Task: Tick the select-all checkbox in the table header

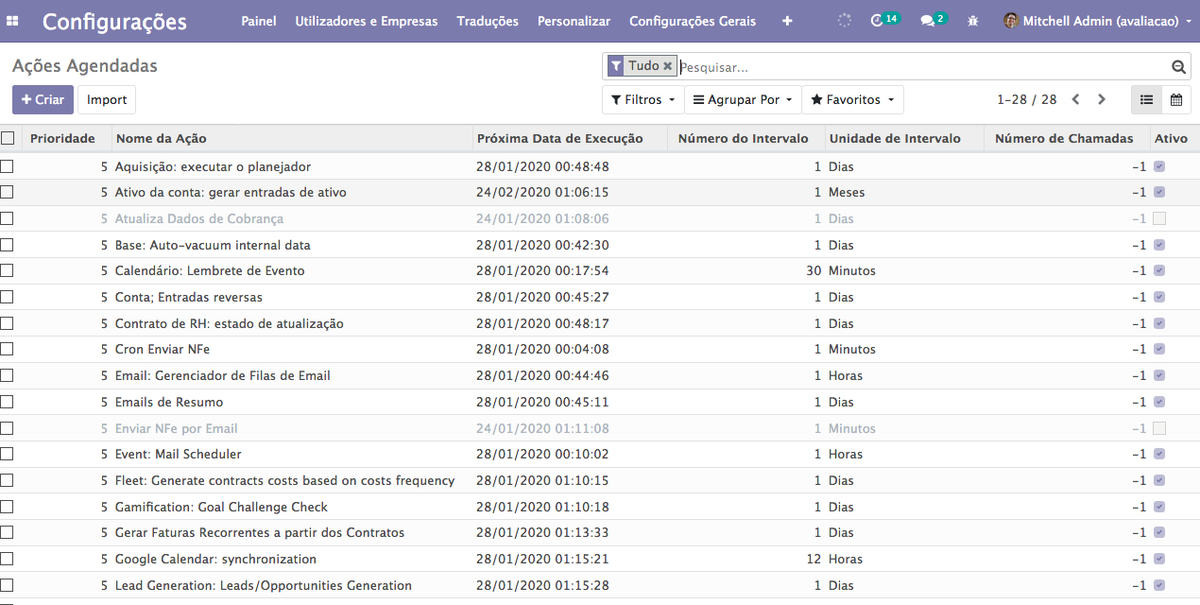Action: (x=8, y=138)
